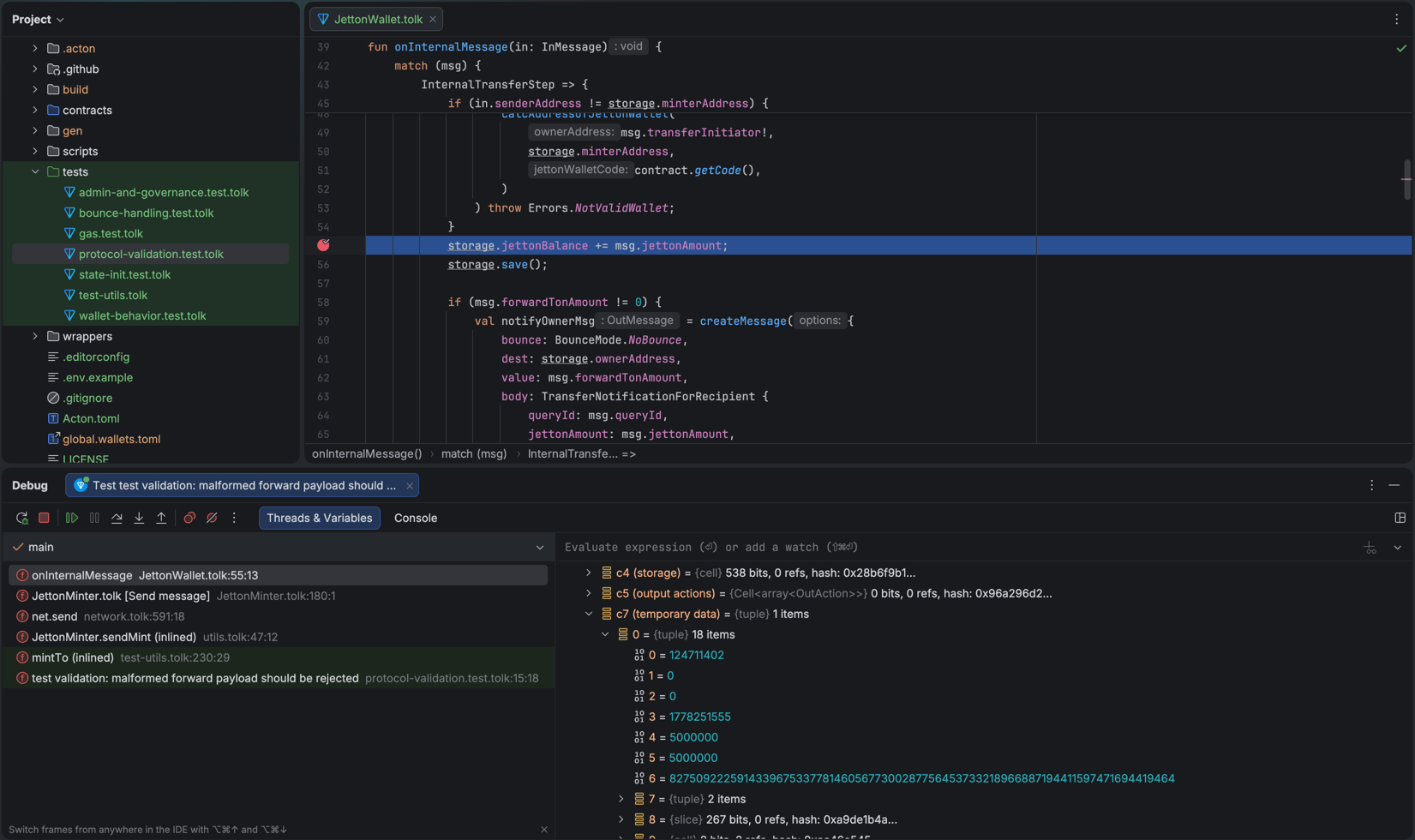Pause the program execution
The width and height of the screenshot is (1415, 840).
point(94,518)
